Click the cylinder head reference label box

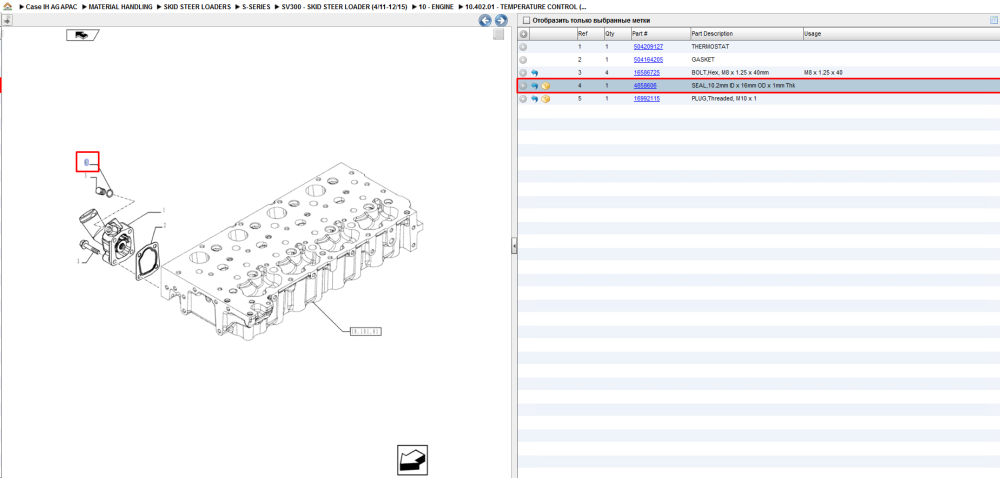[365, 331]
